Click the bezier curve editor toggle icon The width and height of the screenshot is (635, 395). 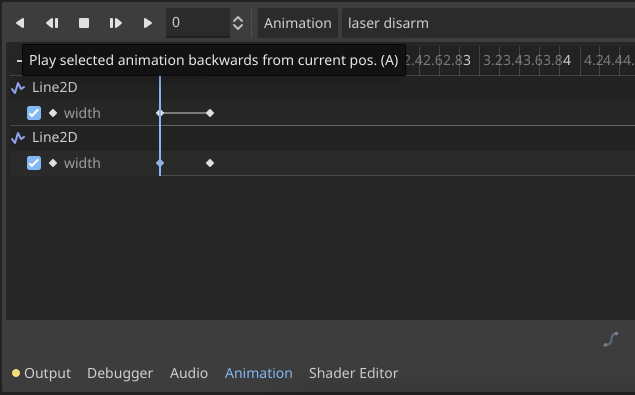pyautogui.click(x=611, y=339)
